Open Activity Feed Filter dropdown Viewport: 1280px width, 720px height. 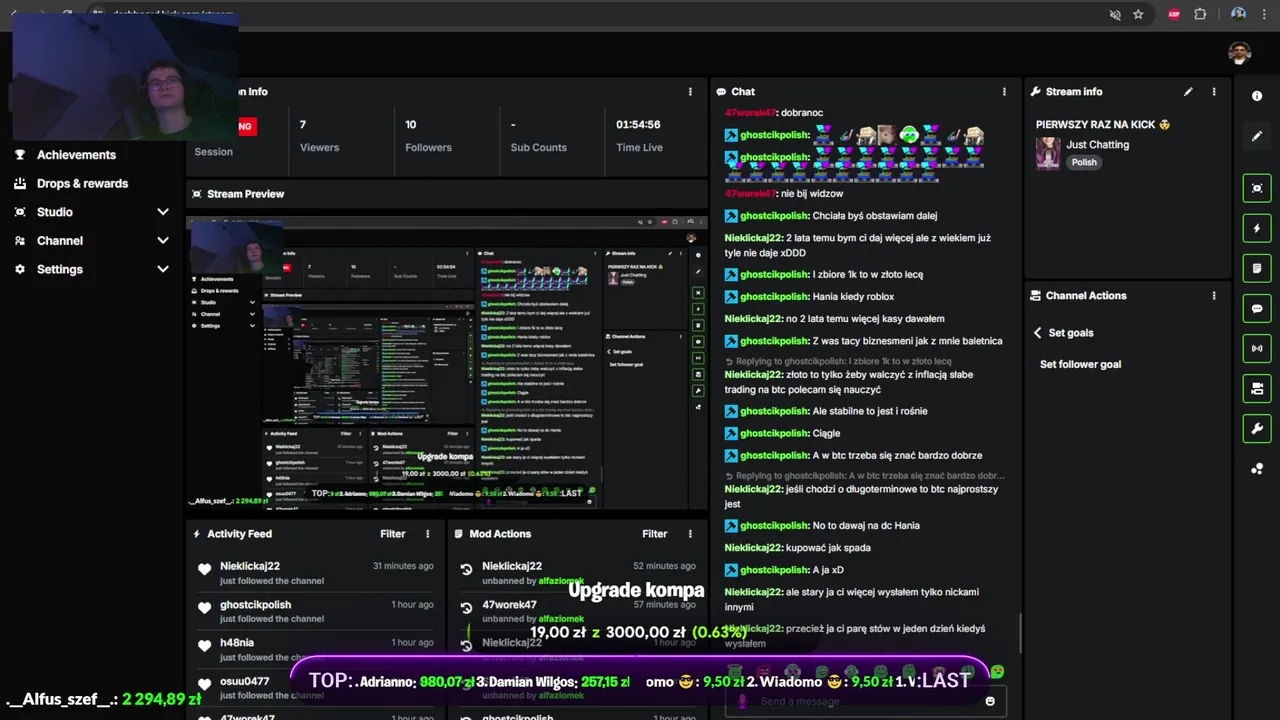[393, 534]
